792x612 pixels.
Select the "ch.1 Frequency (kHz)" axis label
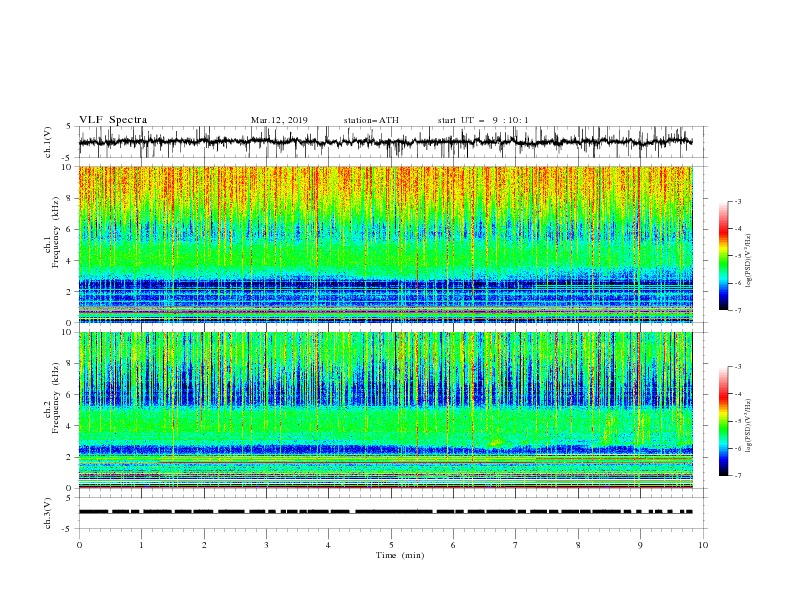tap(52, 232)
